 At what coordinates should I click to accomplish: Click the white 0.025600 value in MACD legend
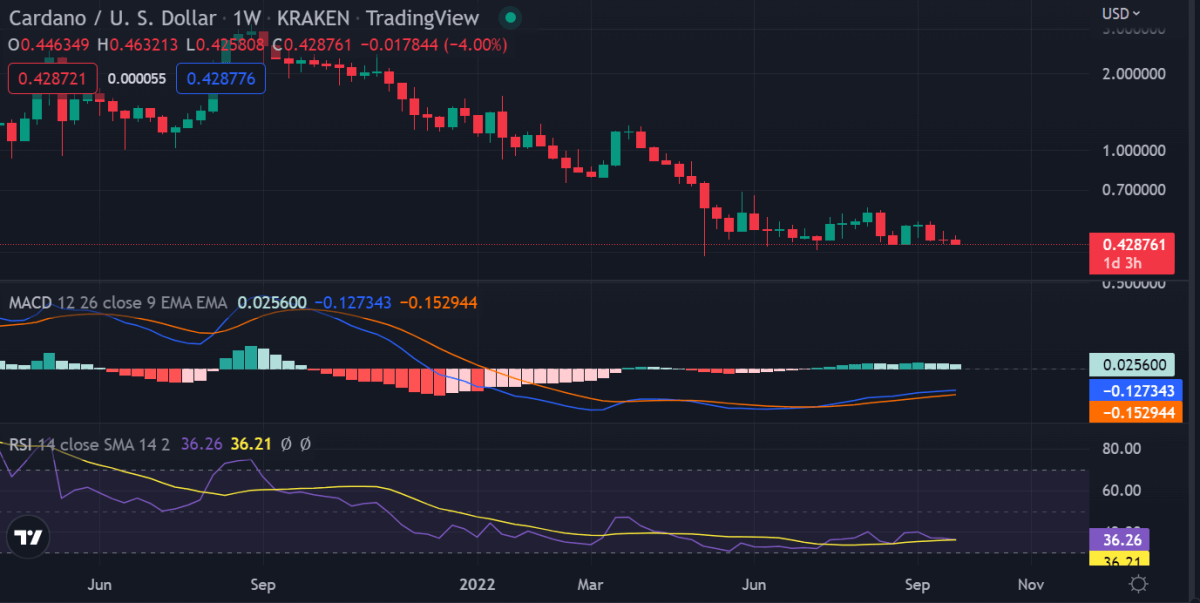click(x=271, y=302)
